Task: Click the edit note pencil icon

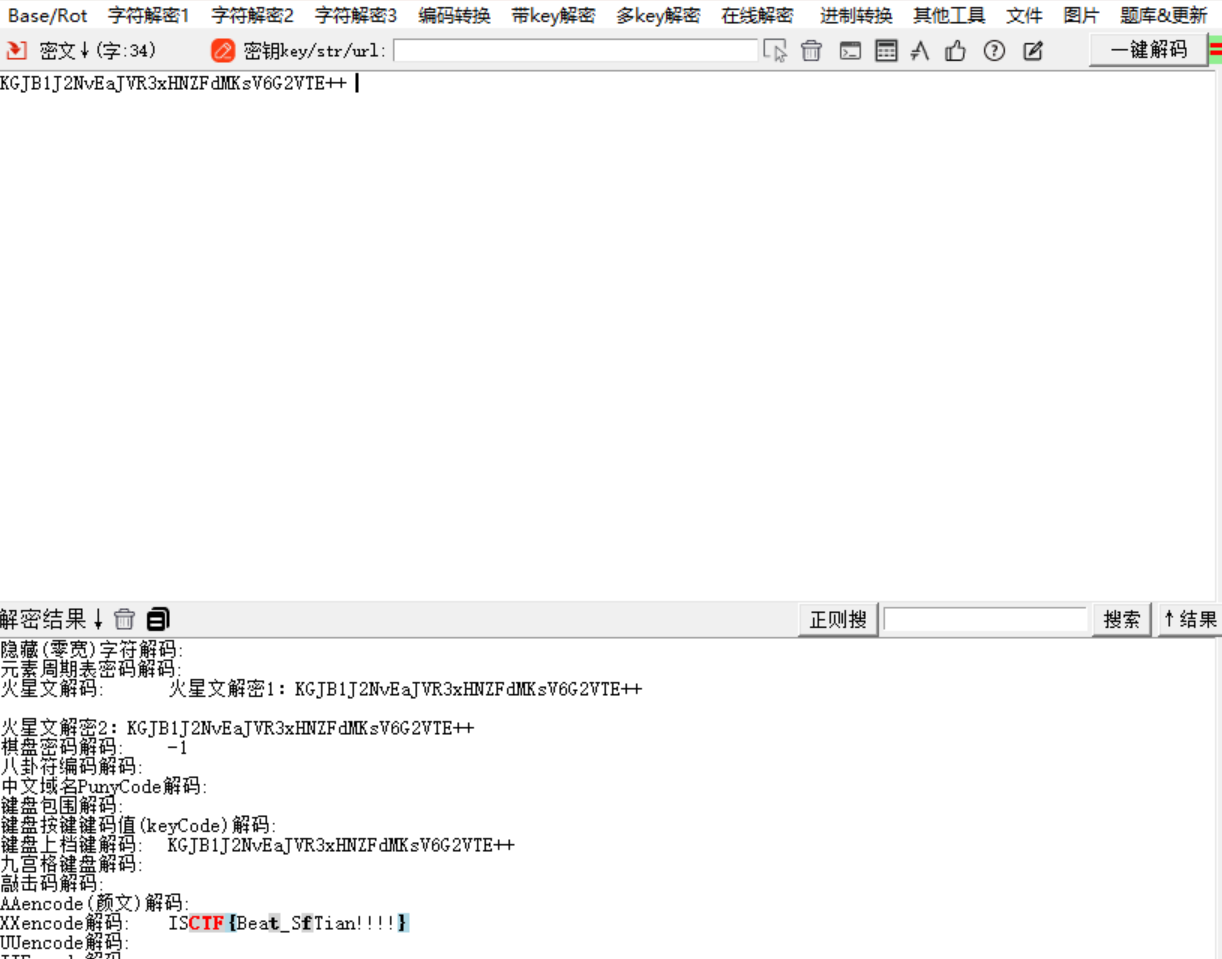Action: 1033,50
